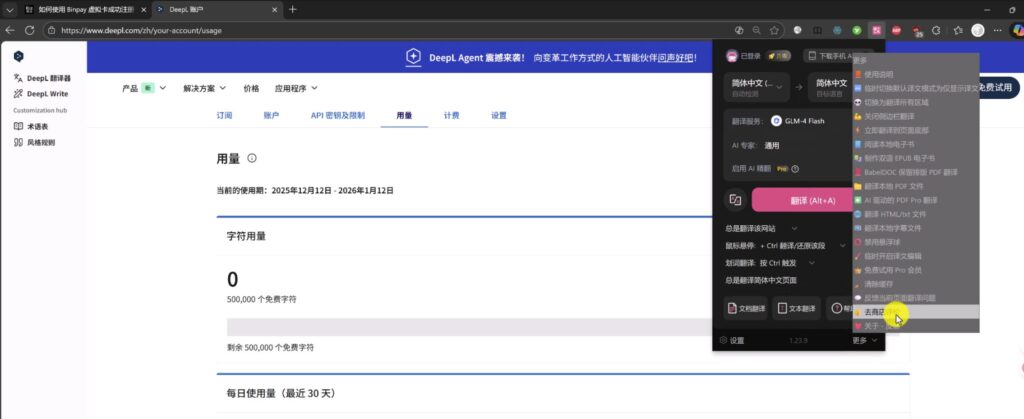Close the DeepL 账户 browser tab
This screenshot has width=1024, height=419.
pyautogui.click(x=275, y=10)
